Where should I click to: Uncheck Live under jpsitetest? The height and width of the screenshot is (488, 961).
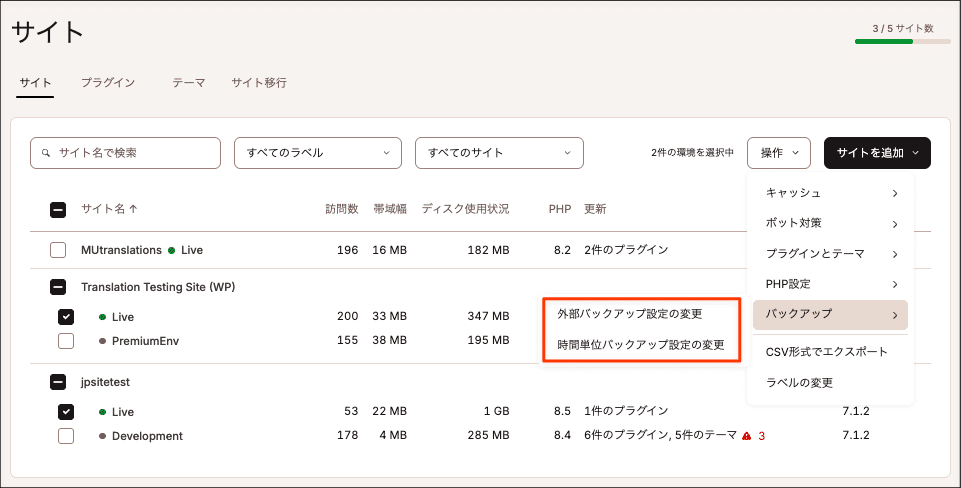66,411
